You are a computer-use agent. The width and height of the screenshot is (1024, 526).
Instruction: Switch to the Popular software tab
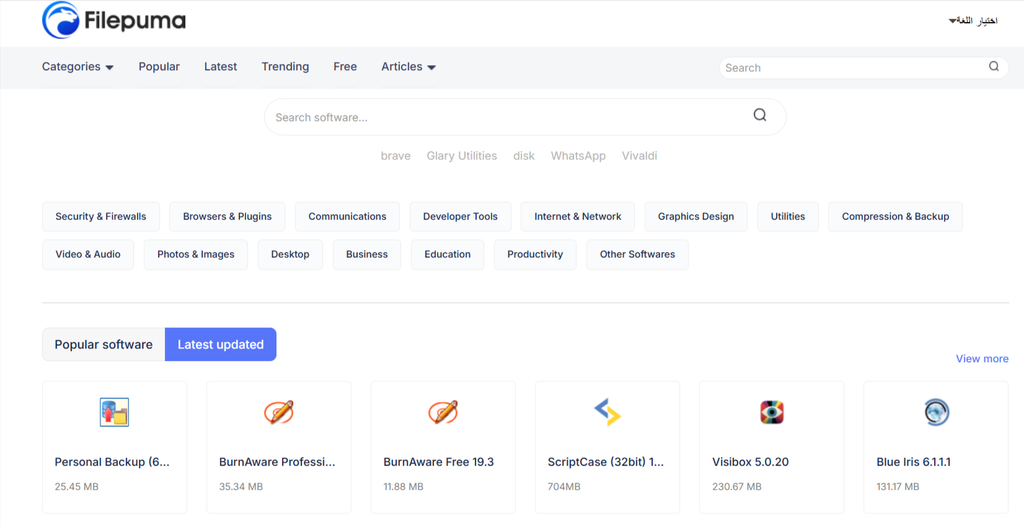[x=103, y=344]
